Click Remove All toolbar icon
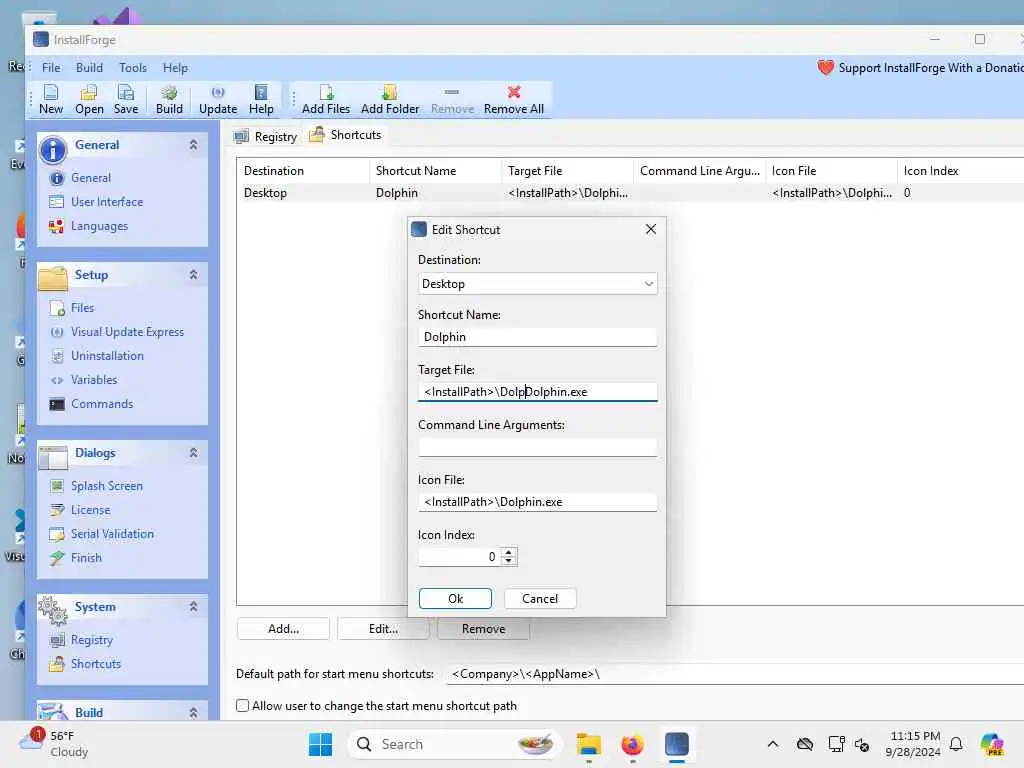 (514, 99)
